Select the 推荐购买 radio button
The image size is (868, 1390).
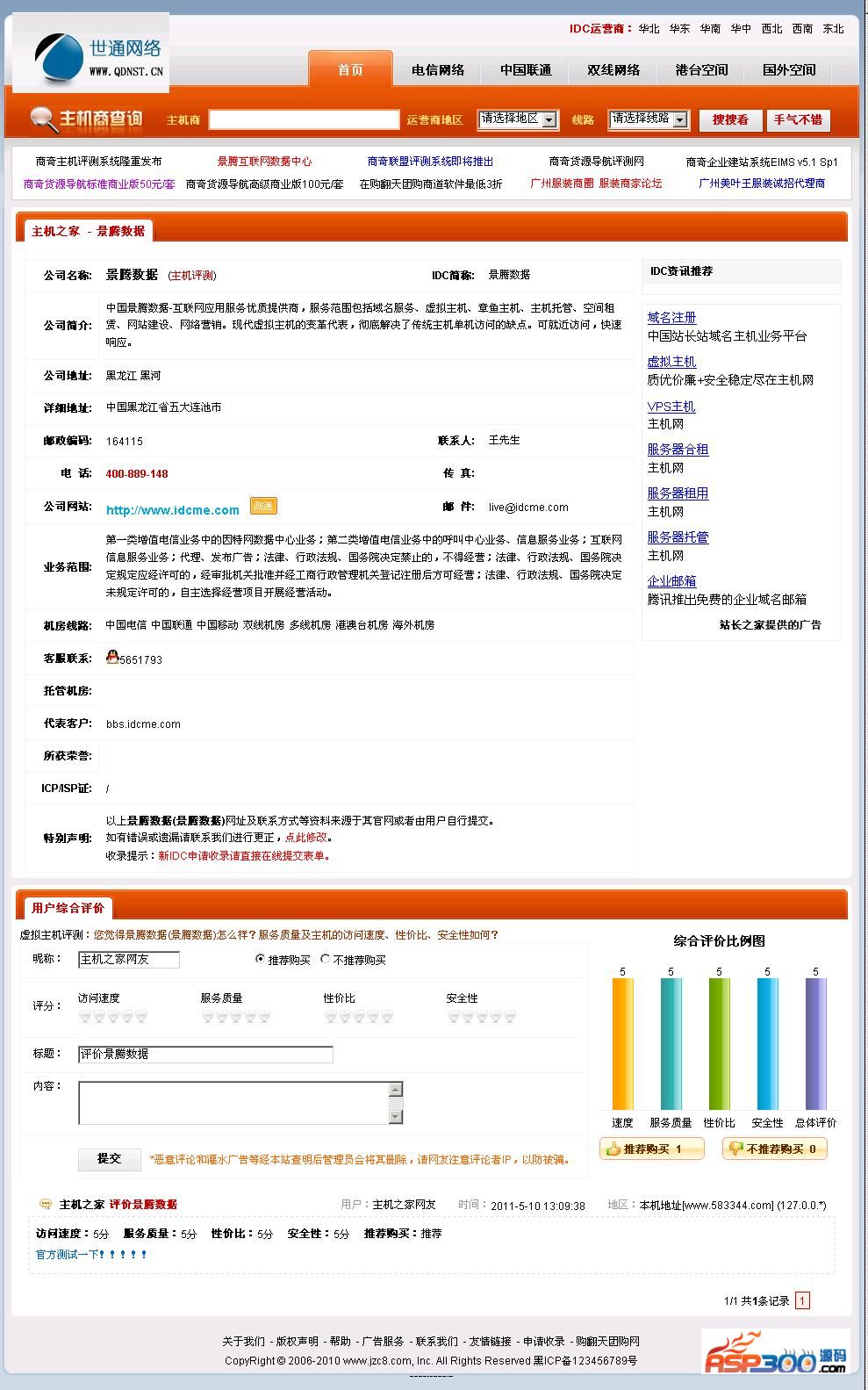tap(260, 959)
